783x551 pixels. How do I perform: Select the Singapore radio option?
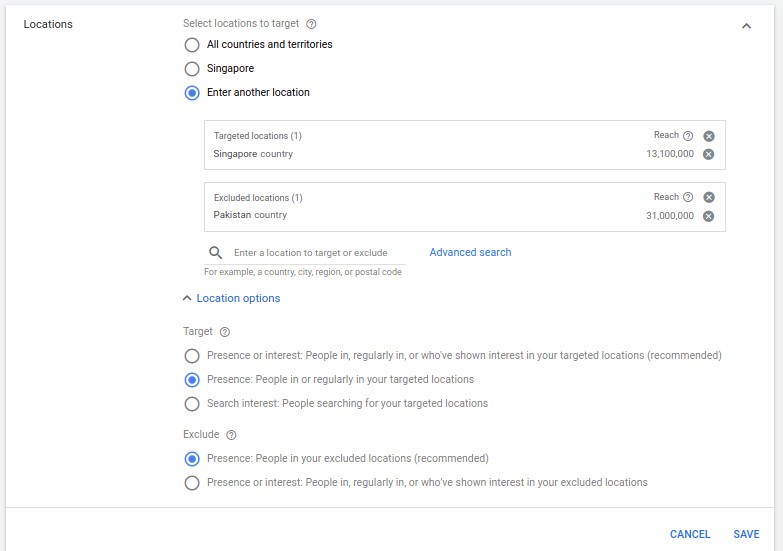coord(192,68)
